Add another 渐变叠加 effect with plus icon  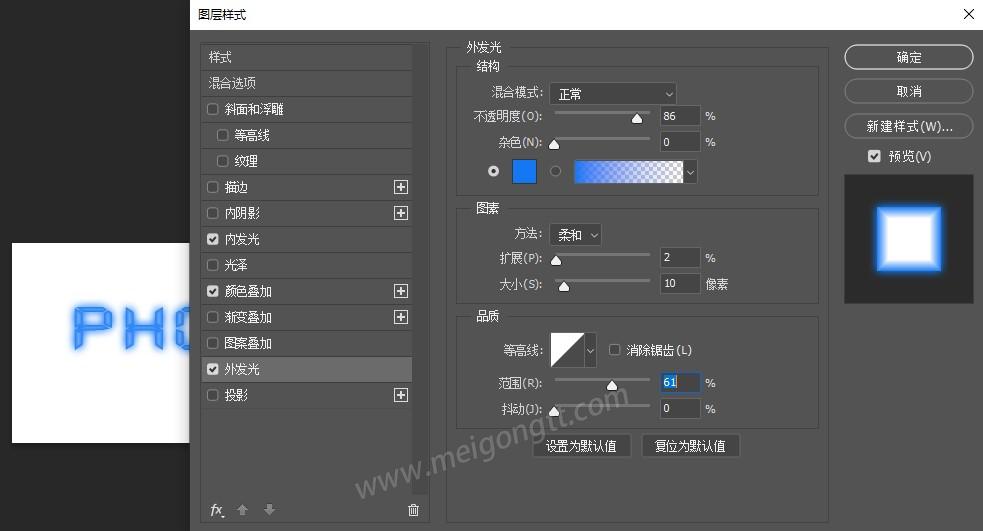[x=401, y=317]
